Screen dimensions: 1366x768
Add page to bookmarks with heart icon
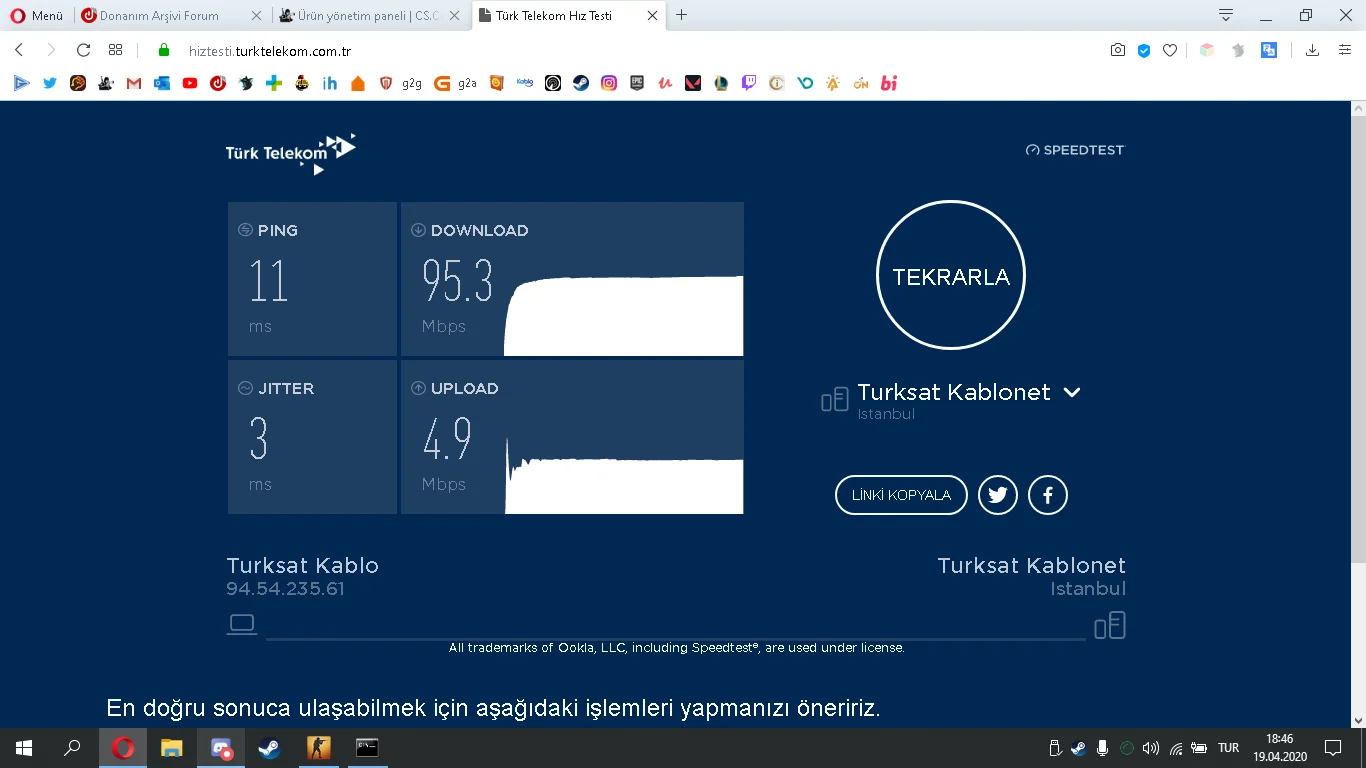pos(1169,49)
